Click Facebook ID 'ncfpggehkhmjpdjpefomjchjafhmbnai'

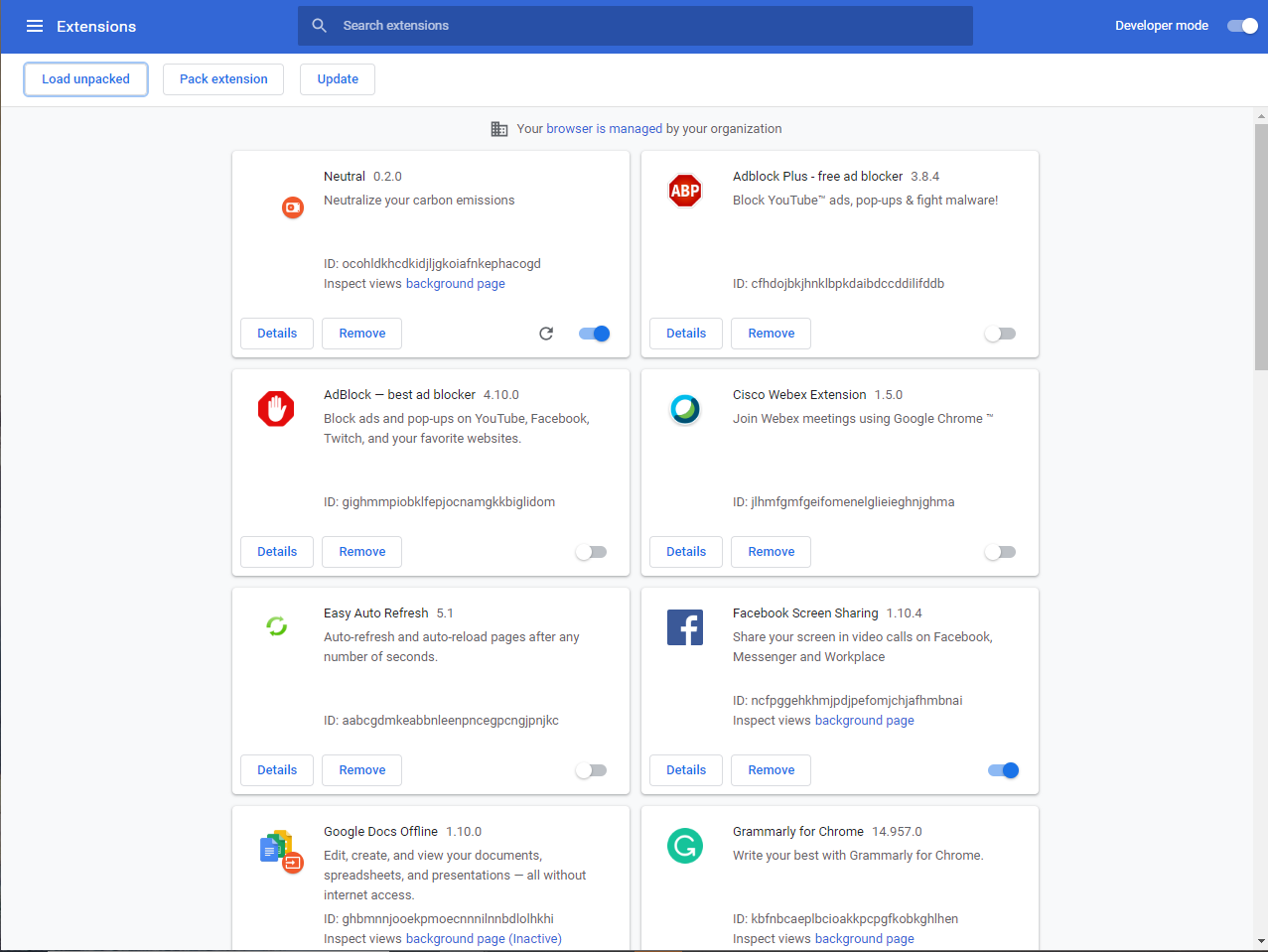[857, 701]
